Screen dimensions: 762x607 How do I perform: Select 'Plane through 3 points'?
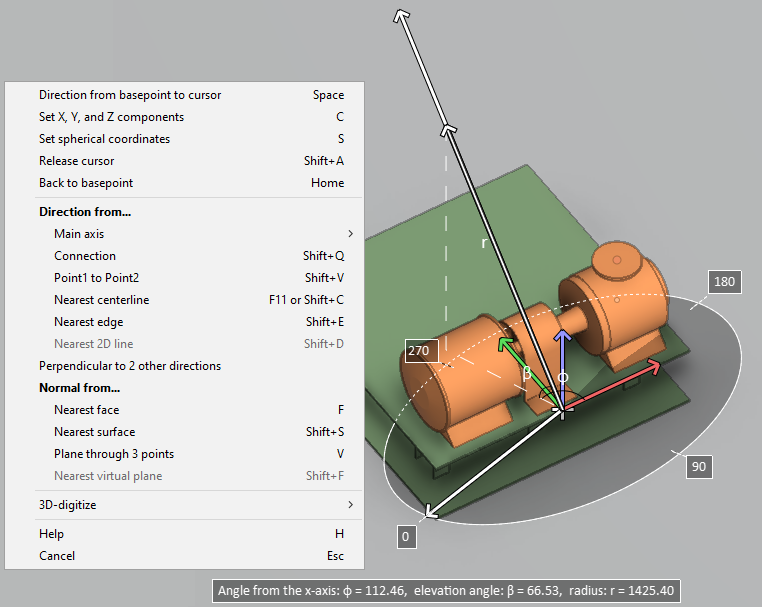click(114, 454)
